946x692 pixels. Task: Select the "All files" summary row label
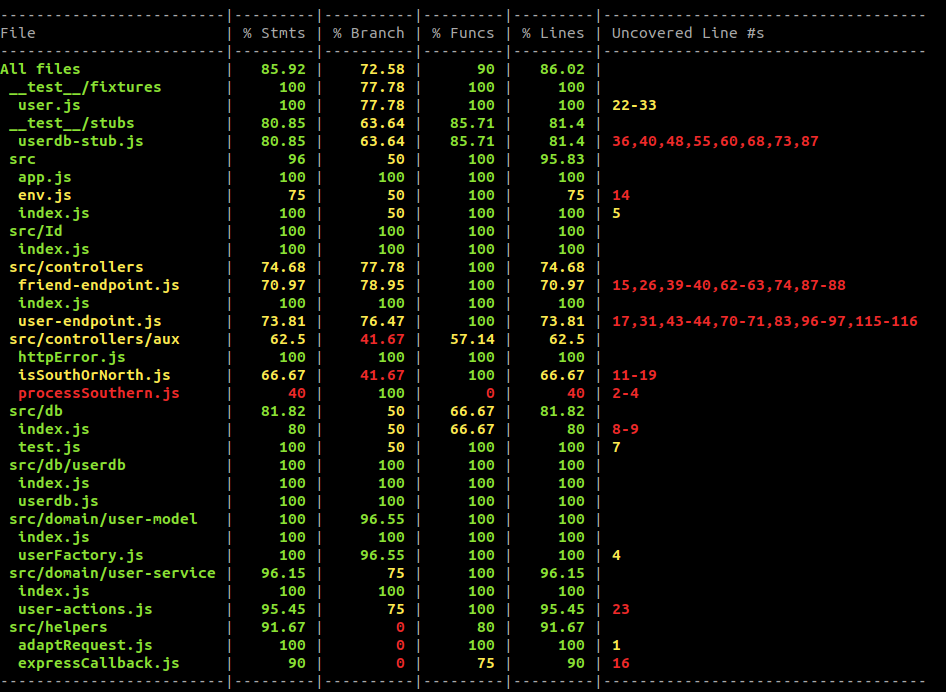[x=40, y=69]
